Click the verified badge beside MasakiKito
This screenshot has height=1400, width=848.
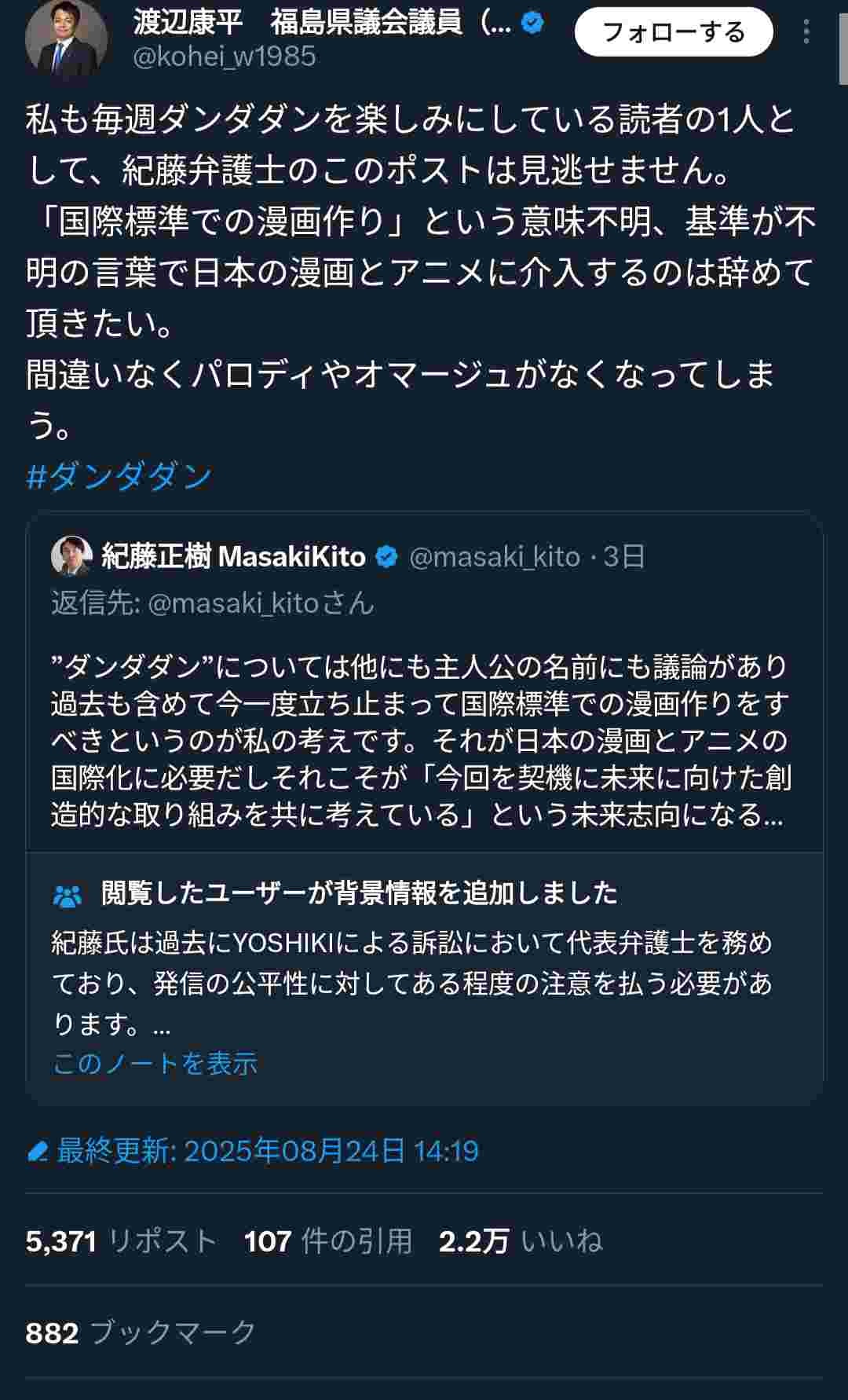click(386, 557)
